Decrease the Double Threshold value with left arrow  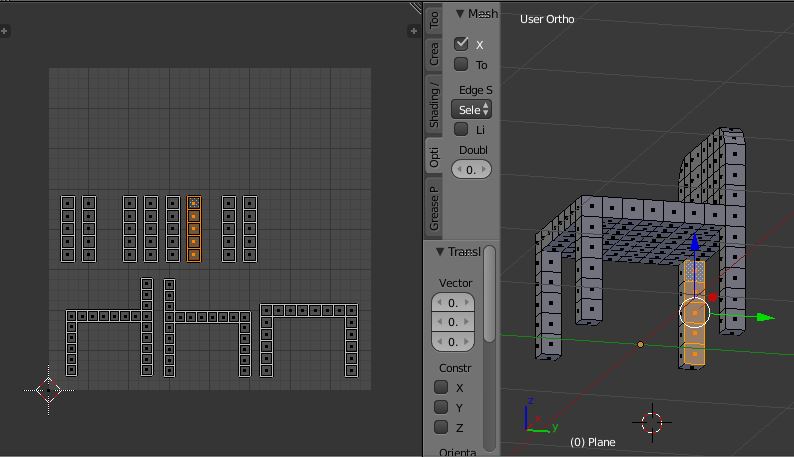pyautogui.click(x=459, y=170)
